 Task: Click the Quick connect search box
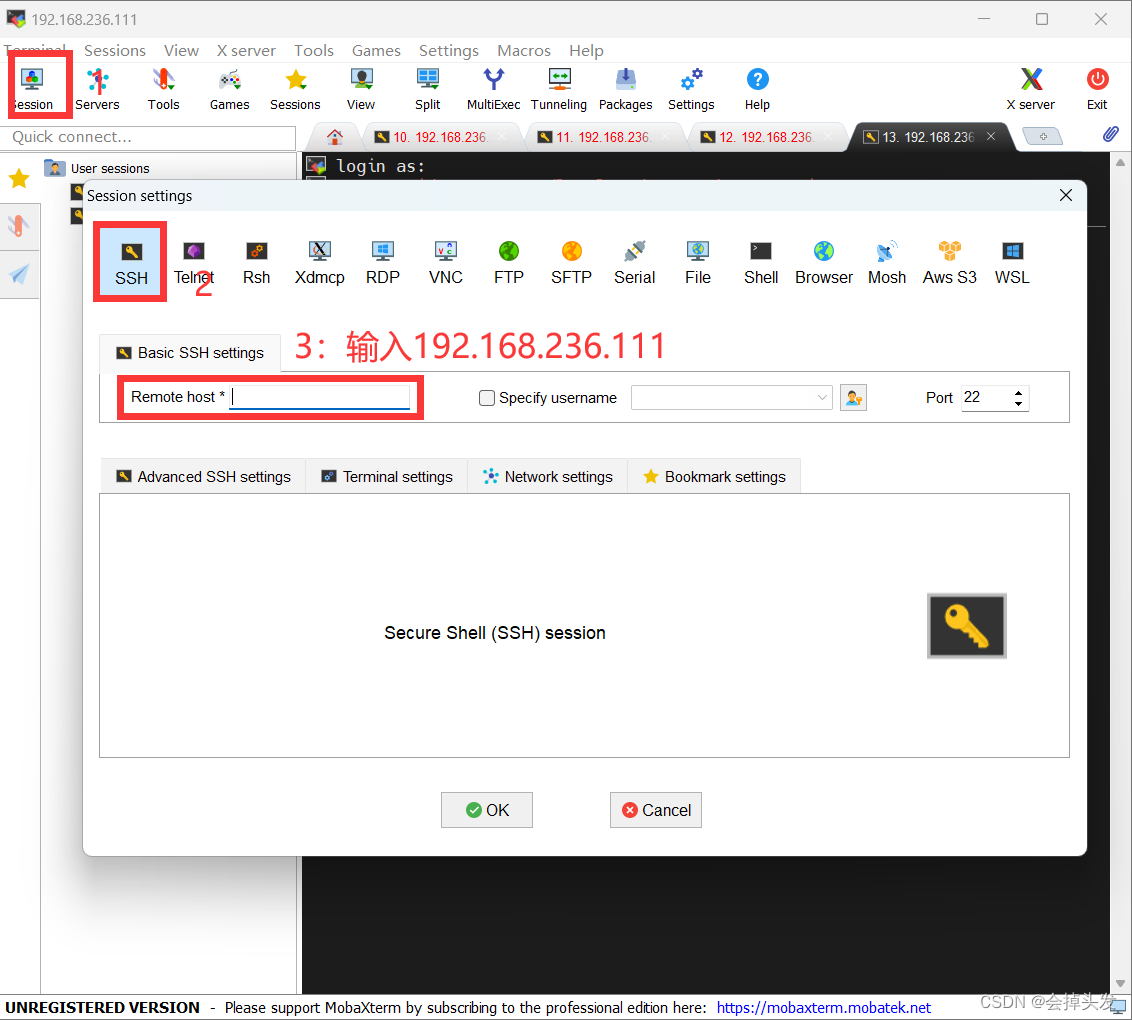pos(148,137)
